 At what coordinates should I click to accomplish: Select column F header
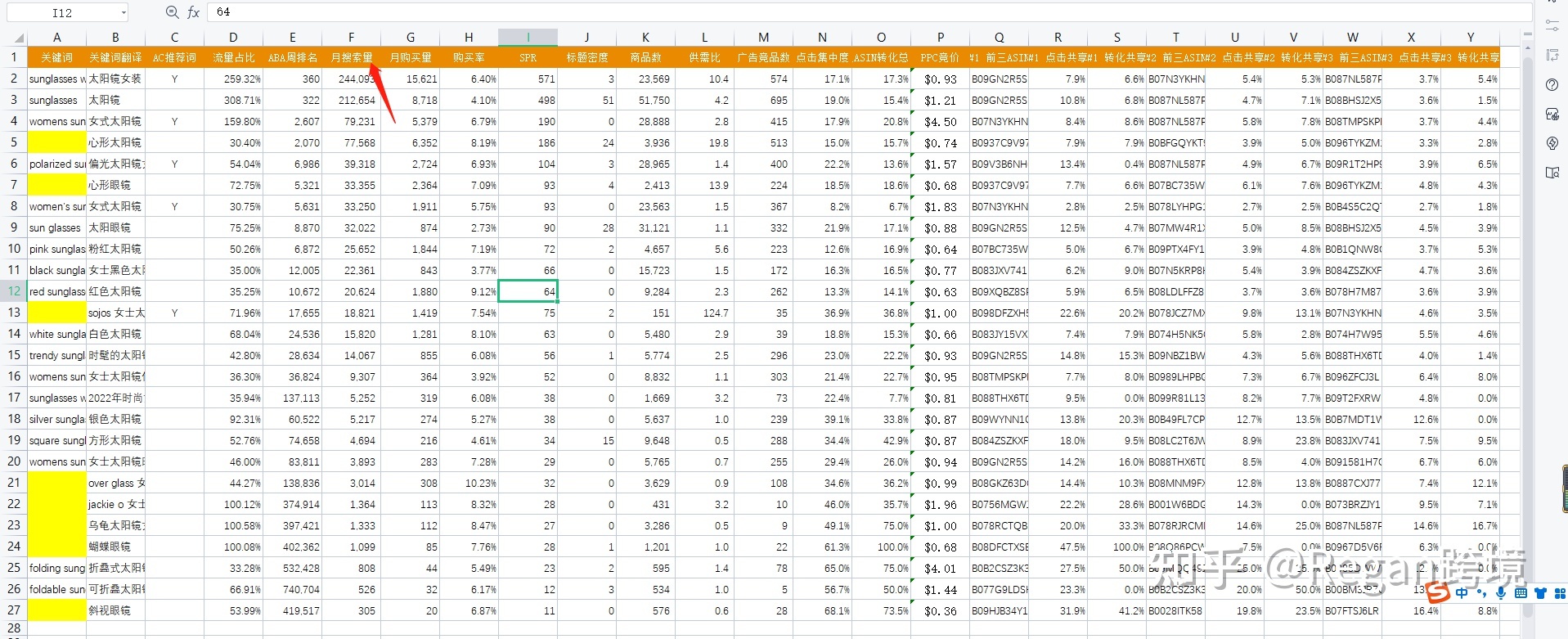[351, 38]
